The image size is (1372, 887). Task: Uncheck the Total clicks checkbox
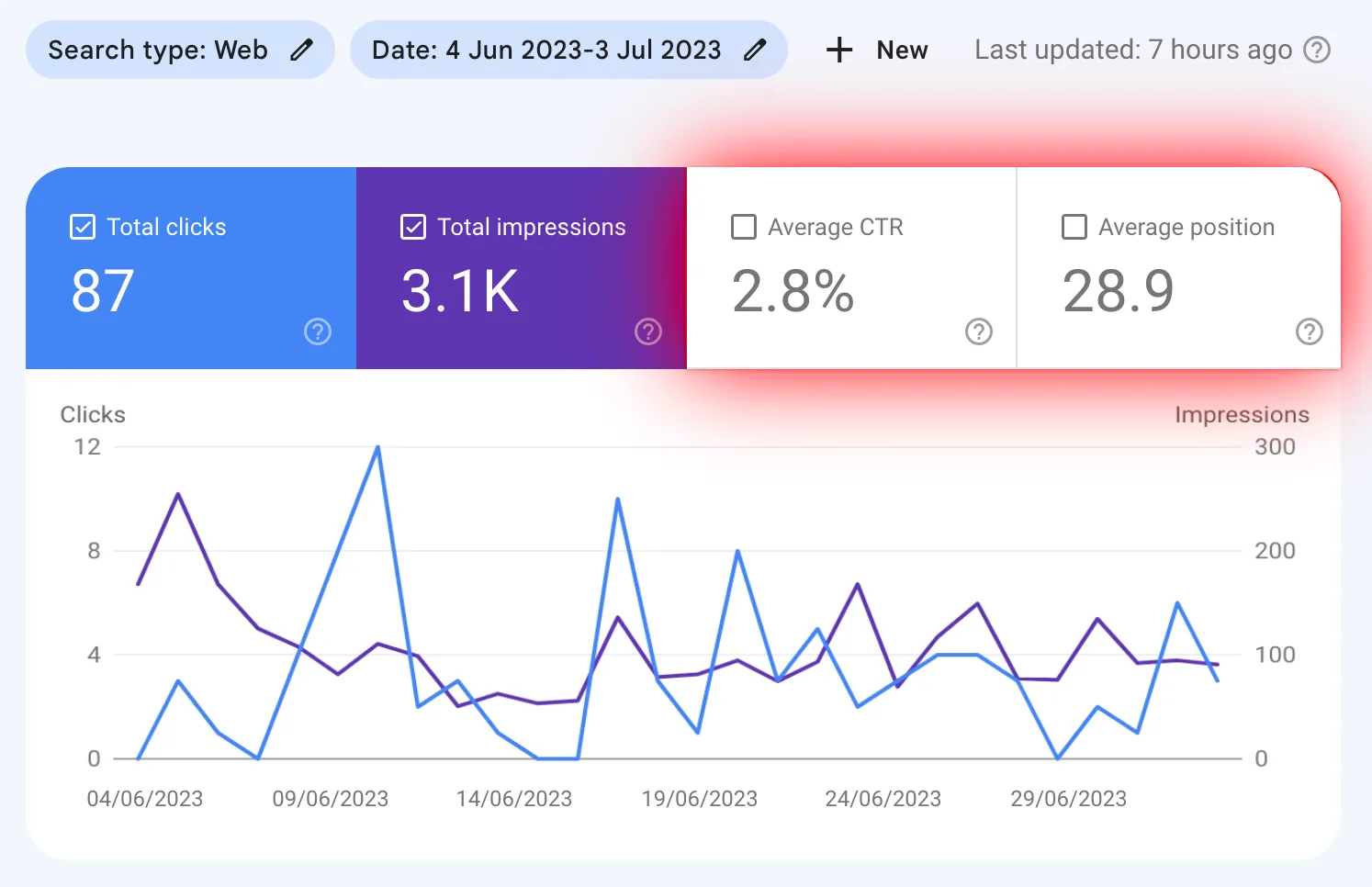pos(83,227)
